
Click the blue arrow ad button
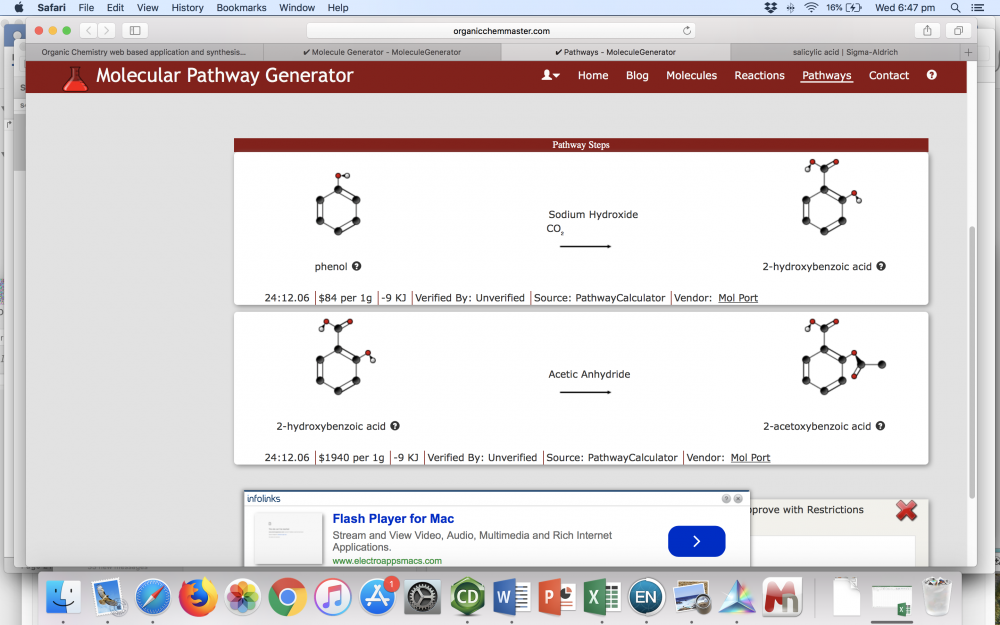pos(696,541)
